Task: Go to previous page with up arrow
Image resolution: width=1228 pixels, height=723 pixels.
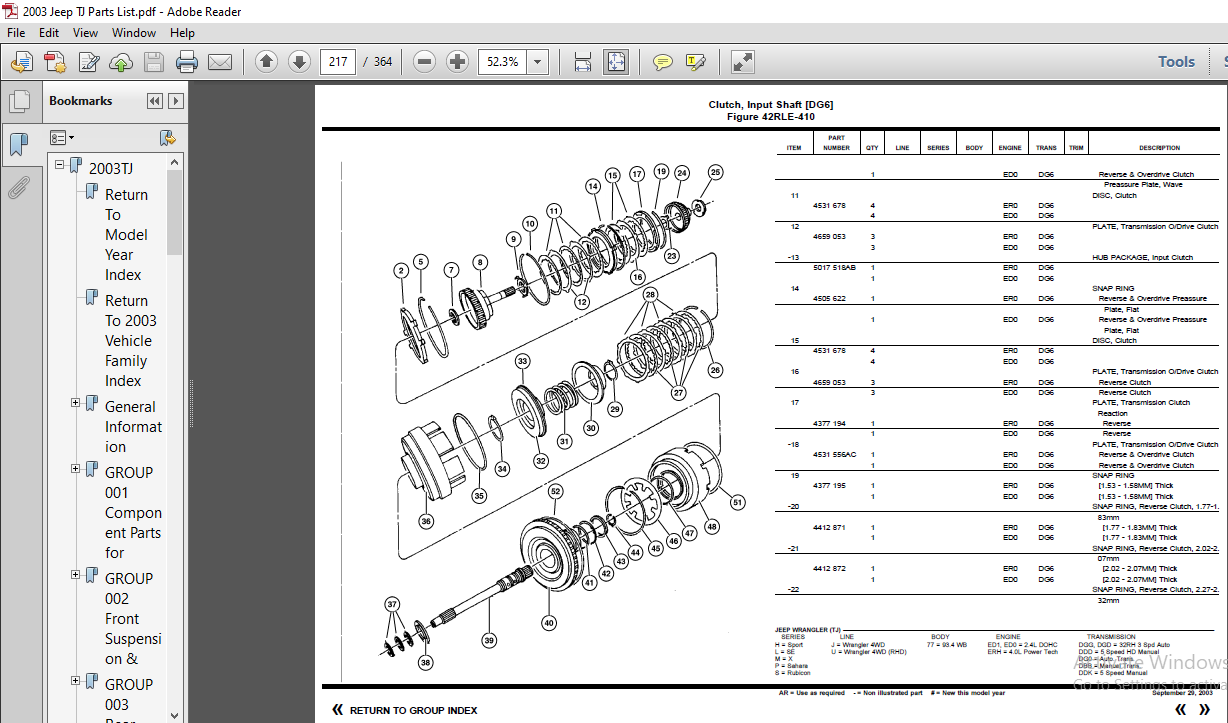Action: click(x=266, y=62)
